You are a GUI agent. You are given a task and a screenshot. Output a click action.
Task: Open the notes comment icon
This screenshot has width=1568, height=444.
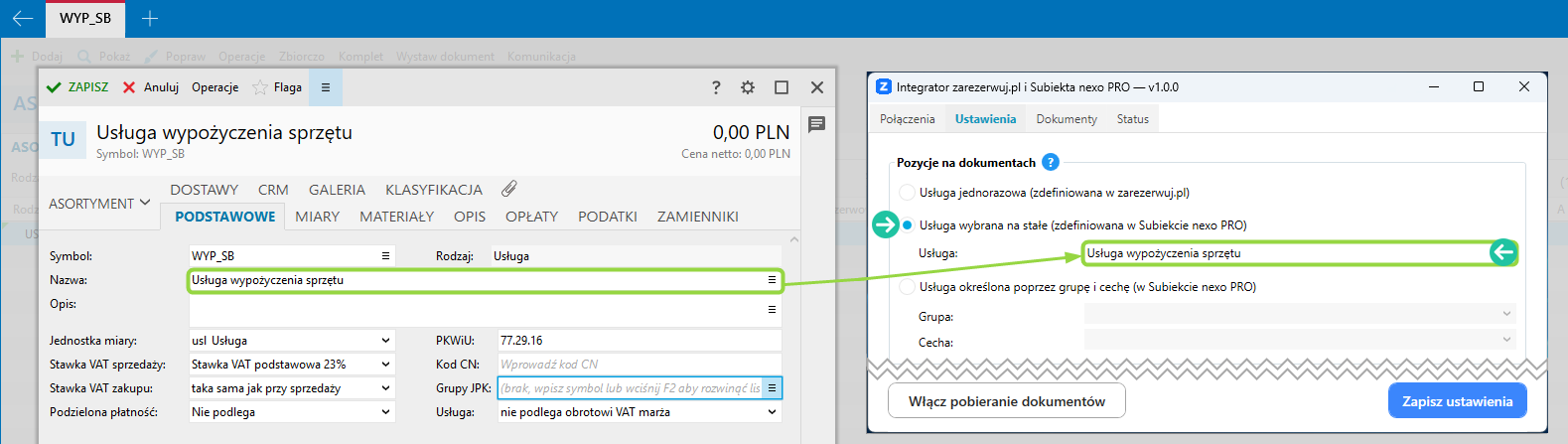click(816, 124)
